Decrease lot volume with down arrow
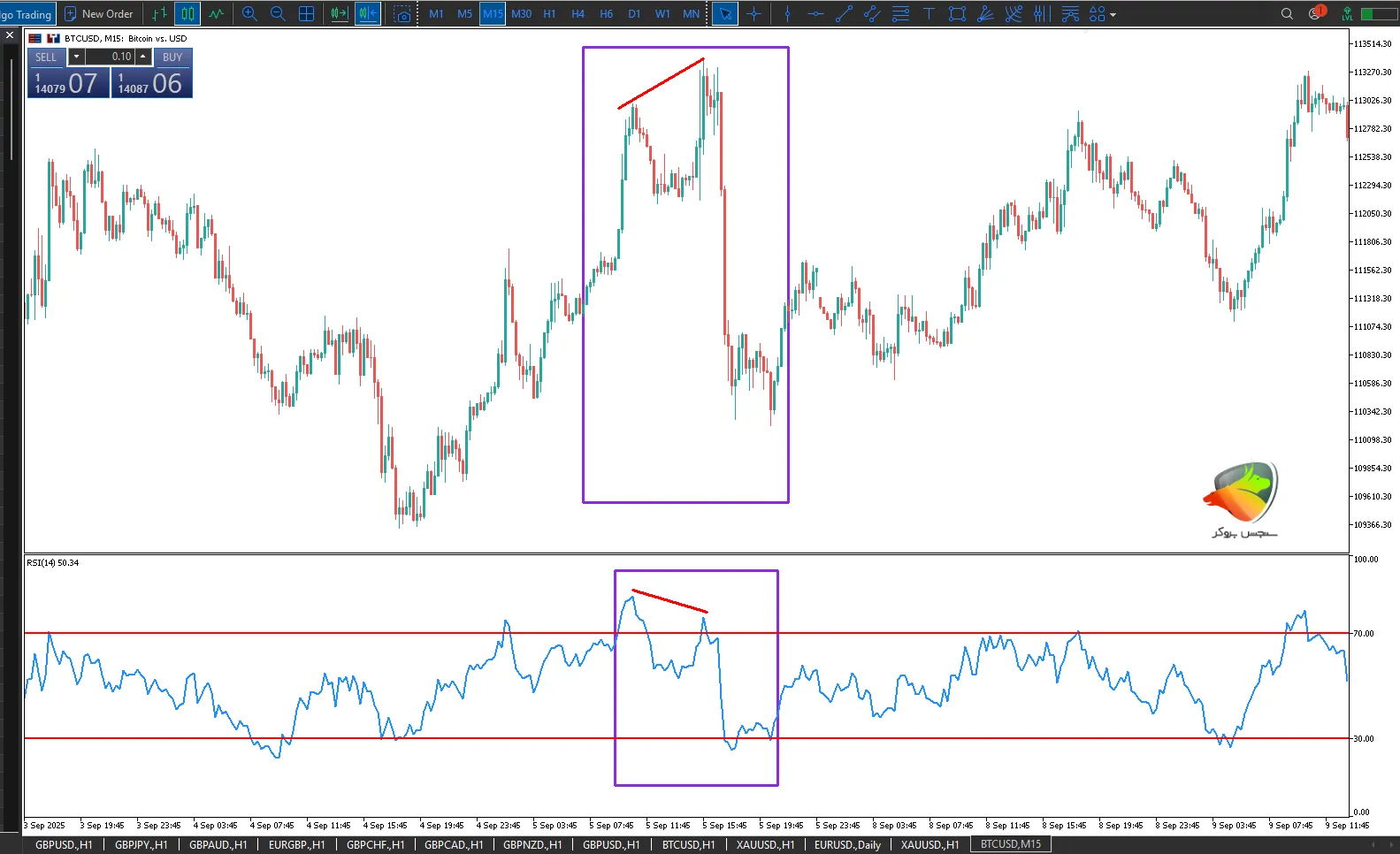The image size is (1400, 854). click(76, 57)
